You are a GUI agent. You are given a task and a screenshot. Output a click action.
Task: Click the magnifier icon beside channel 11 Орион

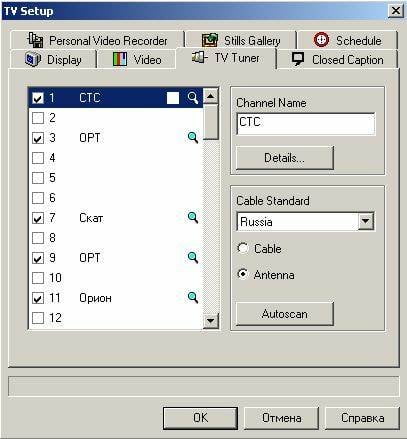click(193, 297)
